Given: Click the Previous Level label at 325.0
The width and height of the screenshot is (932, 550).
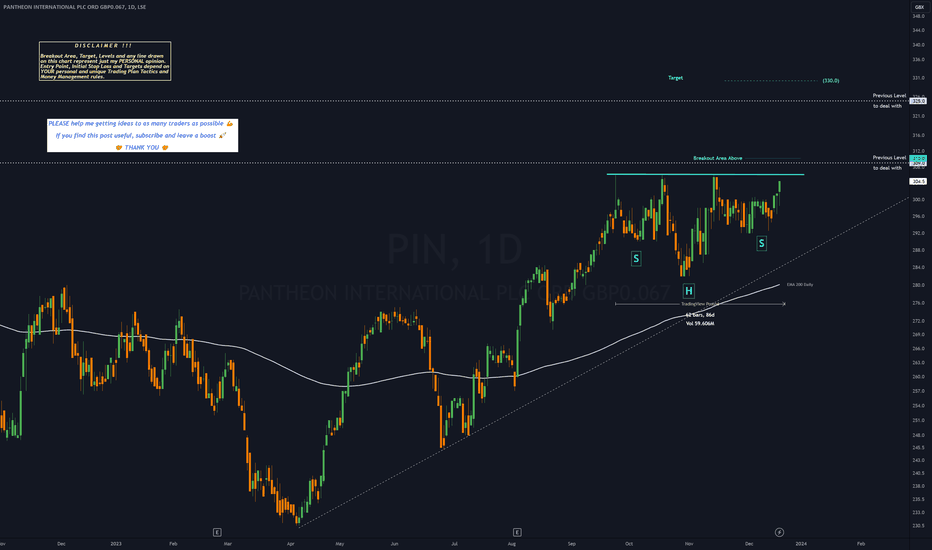Looking at the screenshot, I should coord(889,95).
